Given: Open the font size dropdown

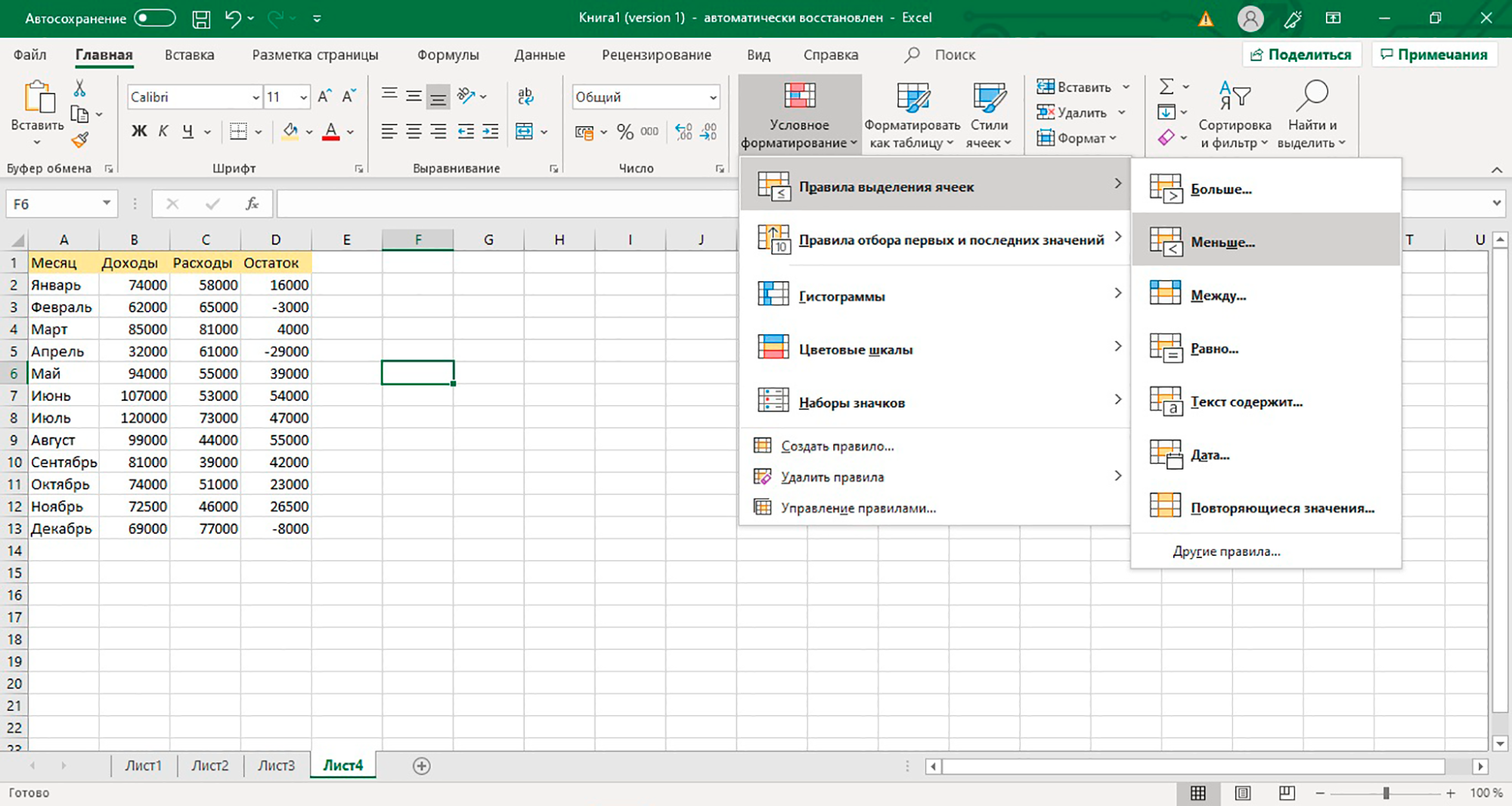Looking at the screenshot, I should pos(303,97).
